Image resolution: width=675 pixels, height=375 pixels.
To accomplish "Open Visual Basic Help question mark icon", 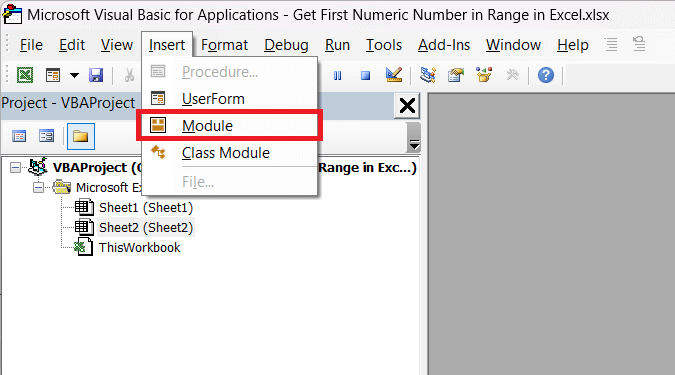I will coord(546,75).
